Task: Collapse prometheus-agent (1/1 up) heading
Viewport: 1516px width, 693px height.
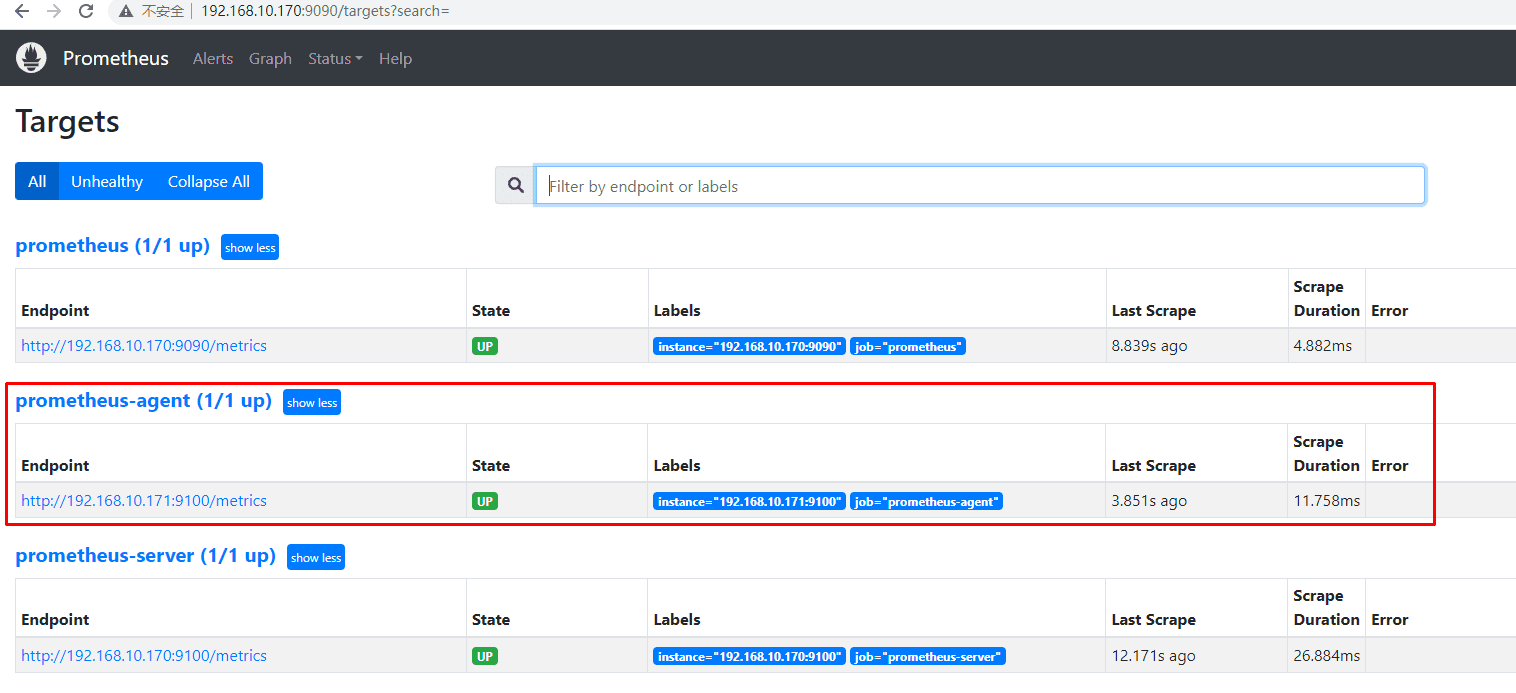Action: click(144, 400)
